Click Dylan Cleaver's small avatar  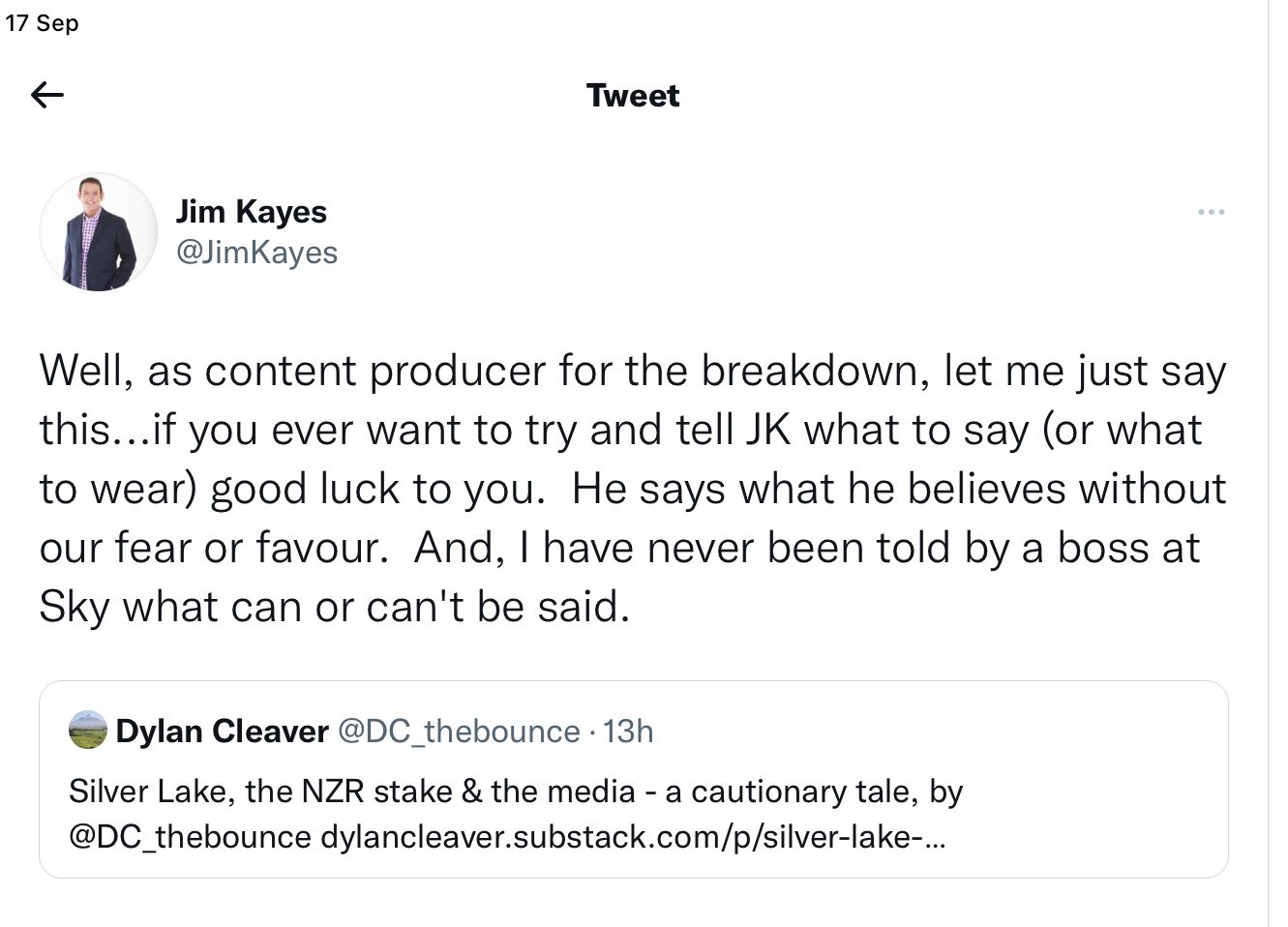tap(88, 731)
